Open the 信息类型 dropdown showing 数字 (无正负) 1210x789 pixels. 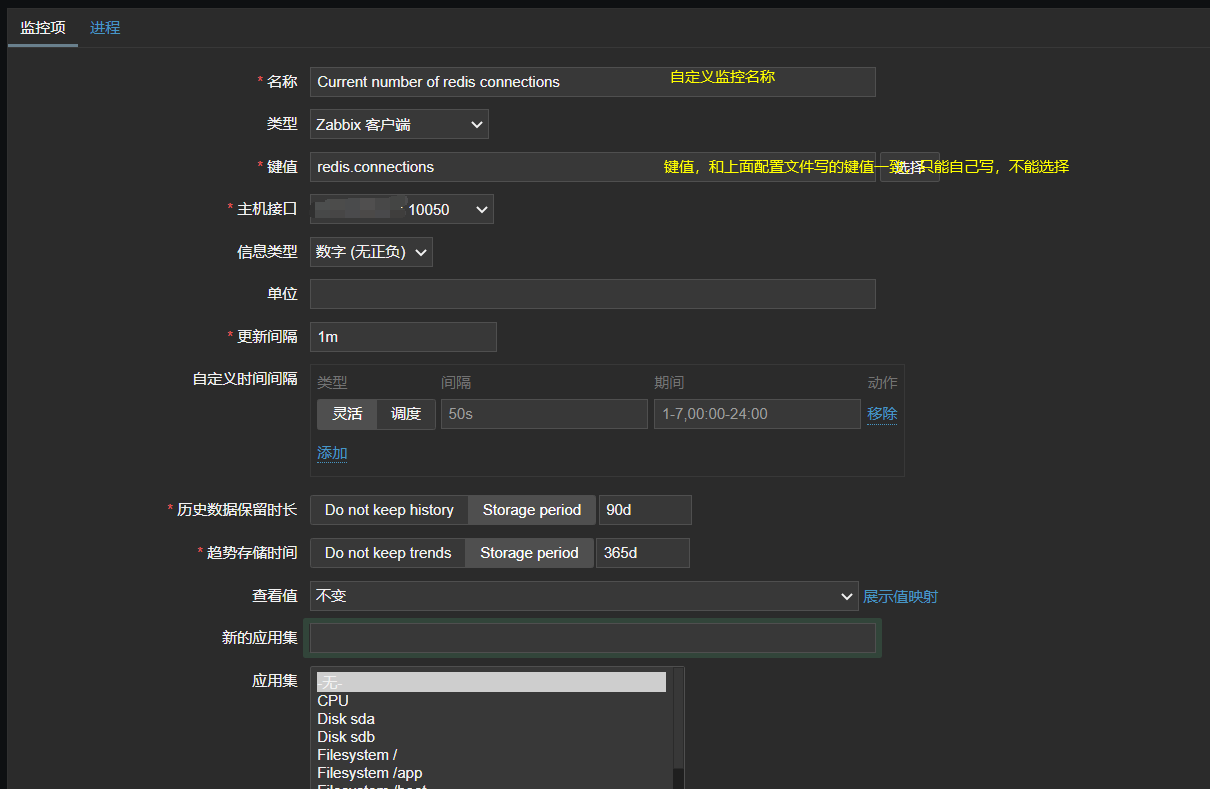click(x=371, y=252)
